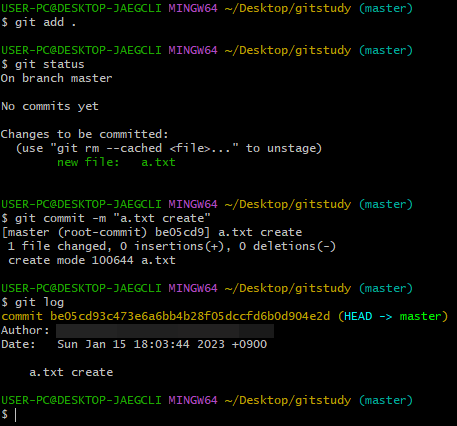The width and height of the screenshot is (457, 426).
Task: Click green "master" after the HEAD arrow
Action: (420, 316)
